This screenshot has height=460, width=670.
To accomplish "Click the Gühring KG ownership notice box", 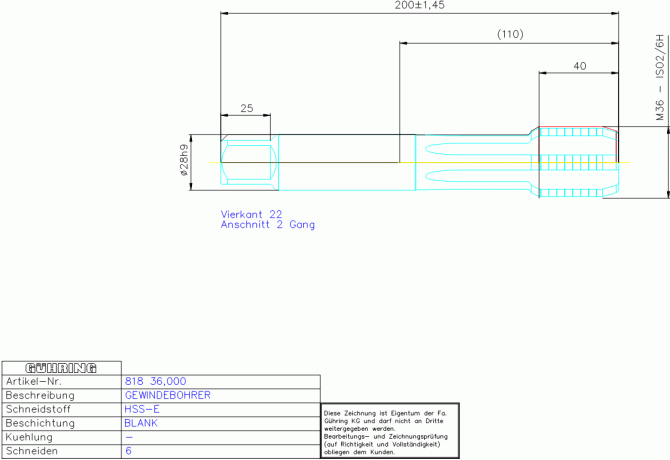I will pyautogui.click(x=390, y=431).
